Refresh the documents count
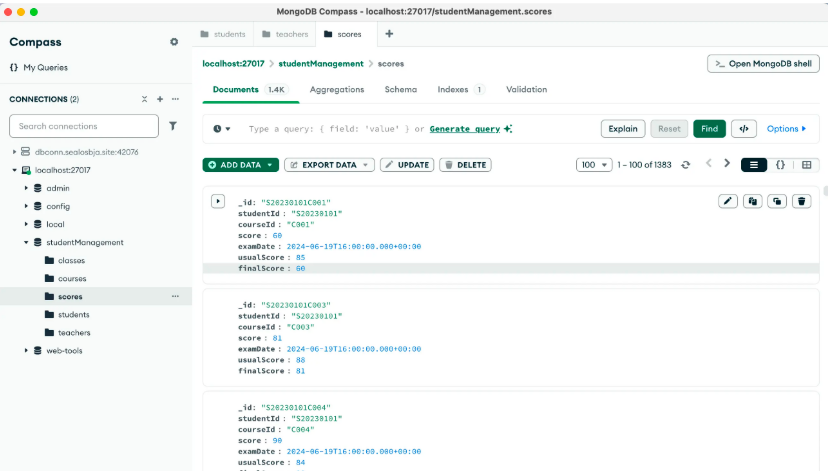Image resolution: width=828 pixels, height=471 pixels. (x=685, y=165)
